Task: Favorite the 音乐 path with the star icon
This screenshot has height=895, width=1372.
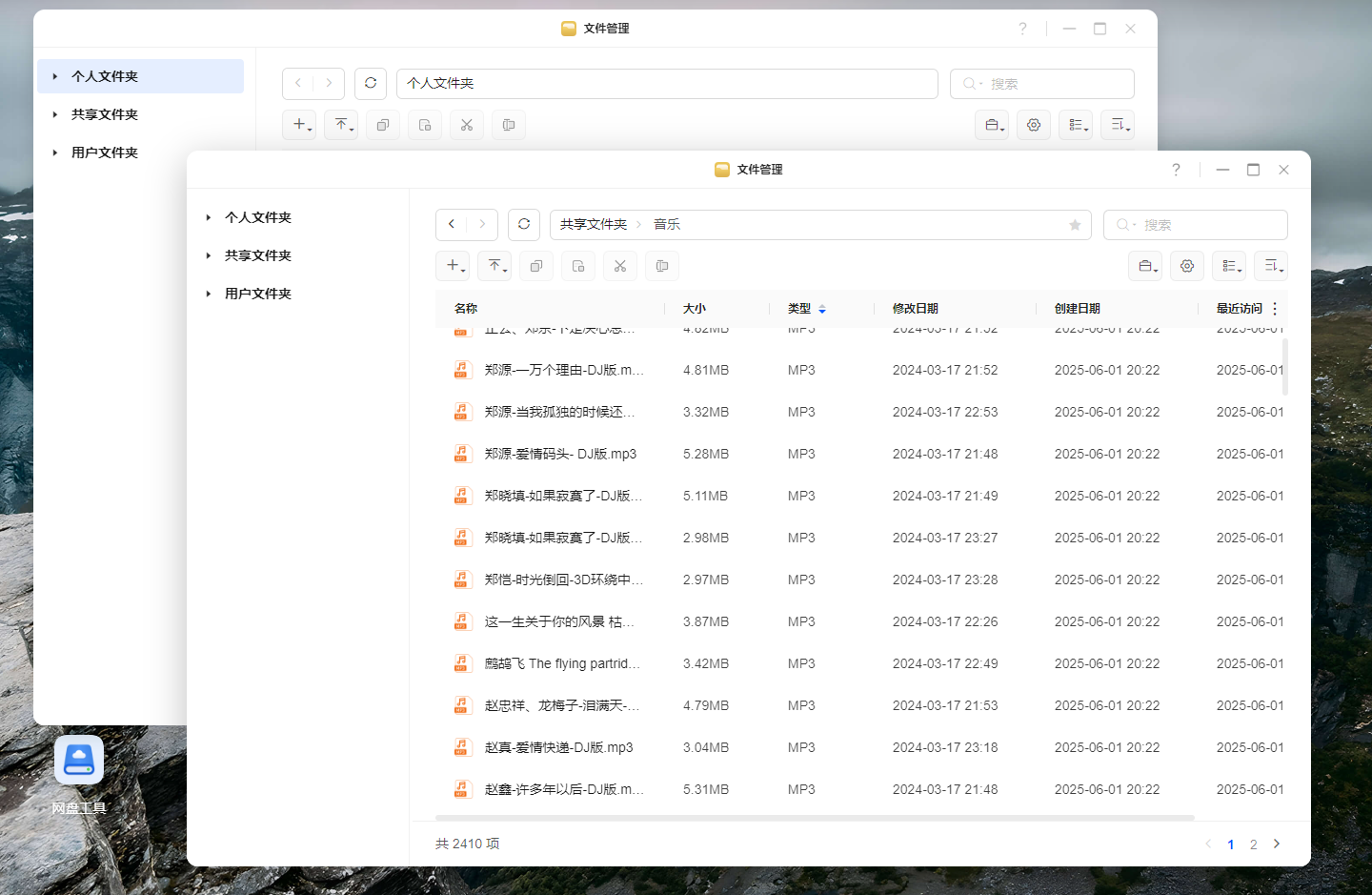Action: point(1075,225)
